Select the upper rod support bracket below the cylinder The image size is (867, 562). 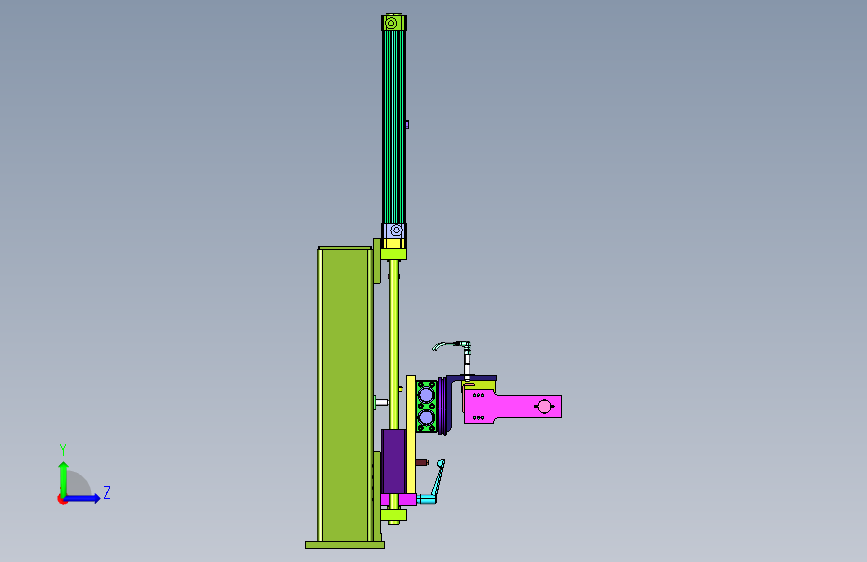(394, 254)
